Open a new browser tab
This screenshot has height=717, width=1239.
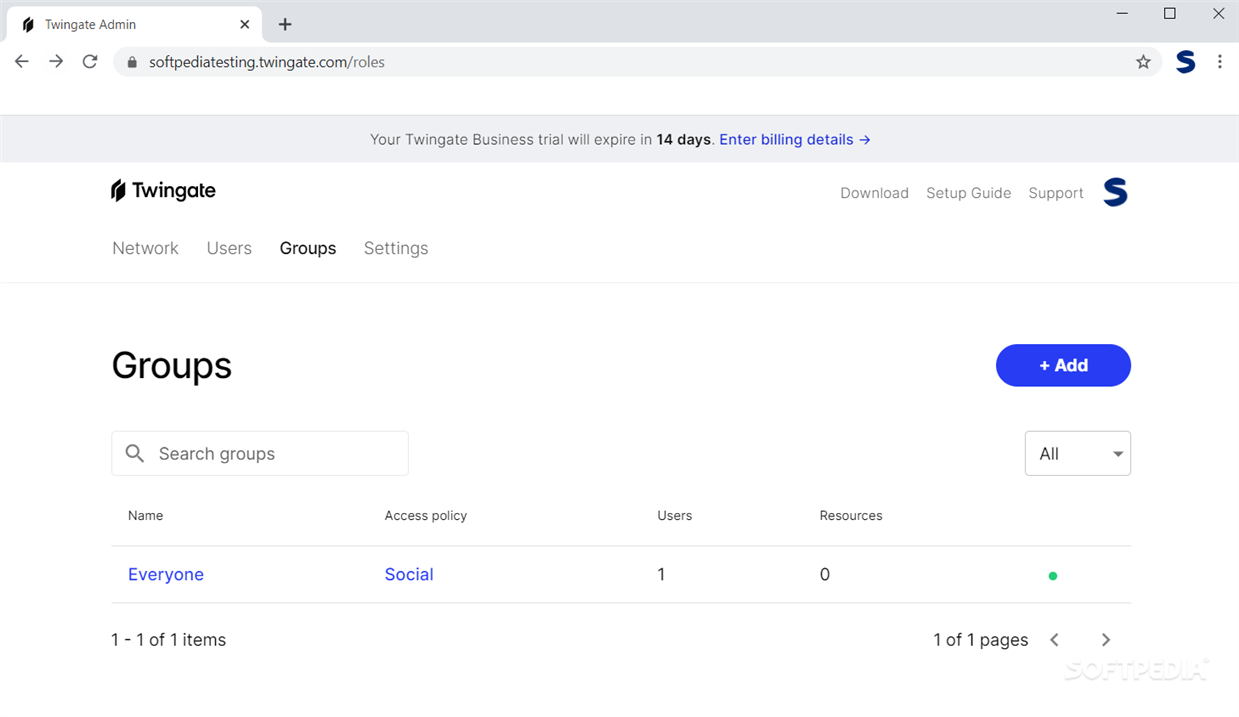pos(285,24)
